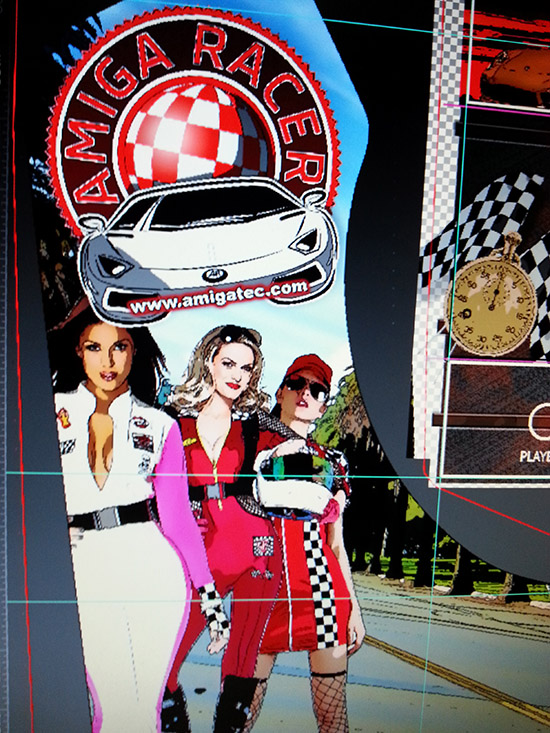Click the white sports car graphic
550x733 pixels.
(208, 249)
